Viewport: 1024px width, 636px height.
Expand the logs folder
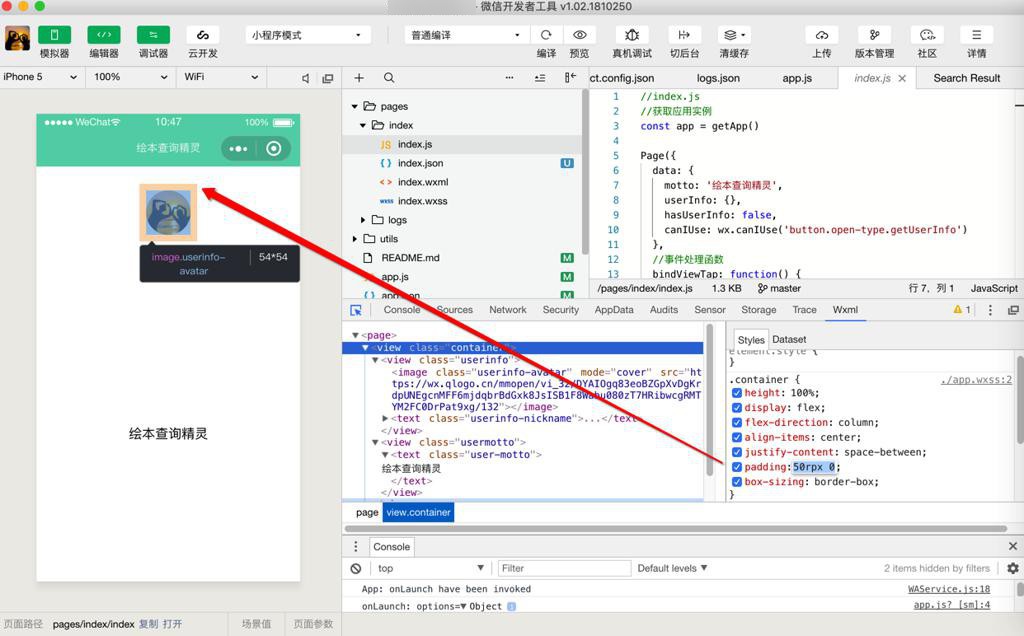[363, 220]
